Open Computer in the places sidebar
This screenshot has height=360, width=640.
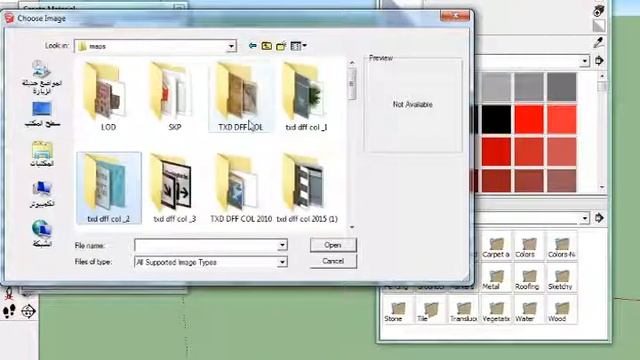click(x=42, y=194)
